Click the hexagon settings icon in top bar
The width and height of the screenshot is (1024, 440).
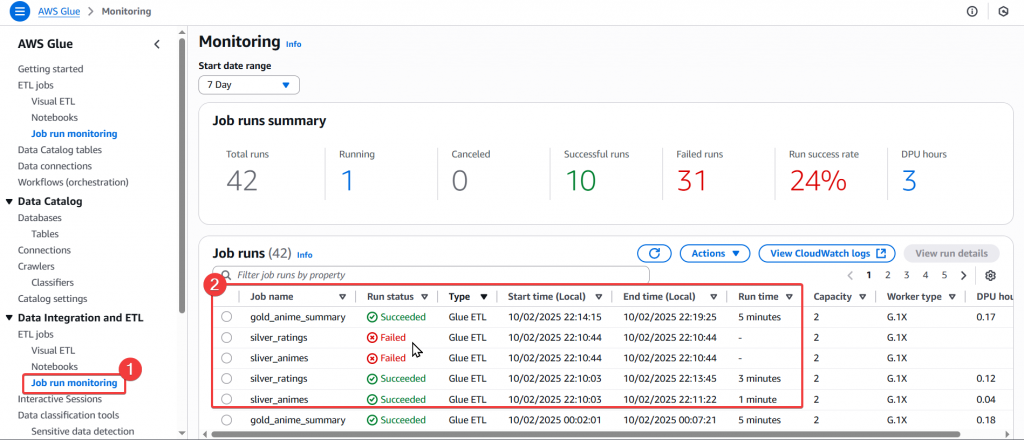1004,12
